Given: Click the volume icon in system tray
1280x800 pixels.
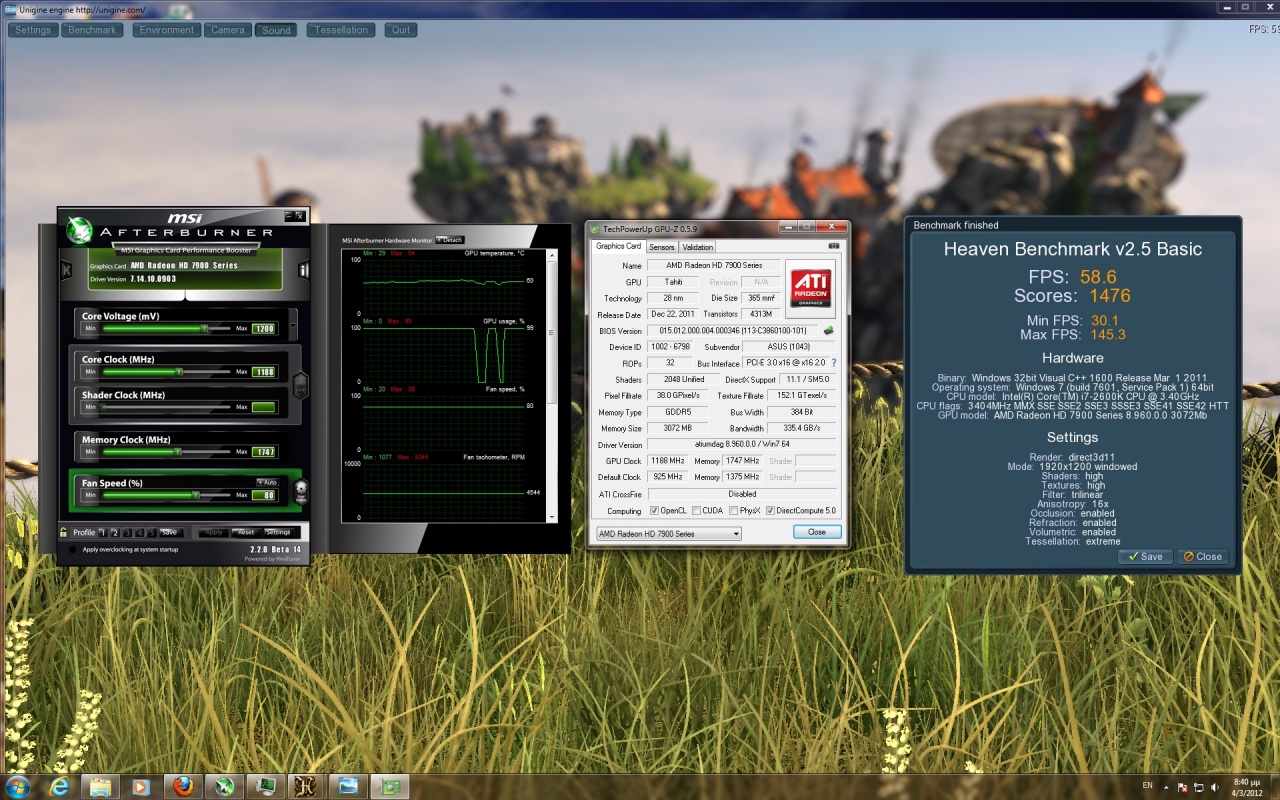Looking at the screenshot, I should (x=1213, y=787).
